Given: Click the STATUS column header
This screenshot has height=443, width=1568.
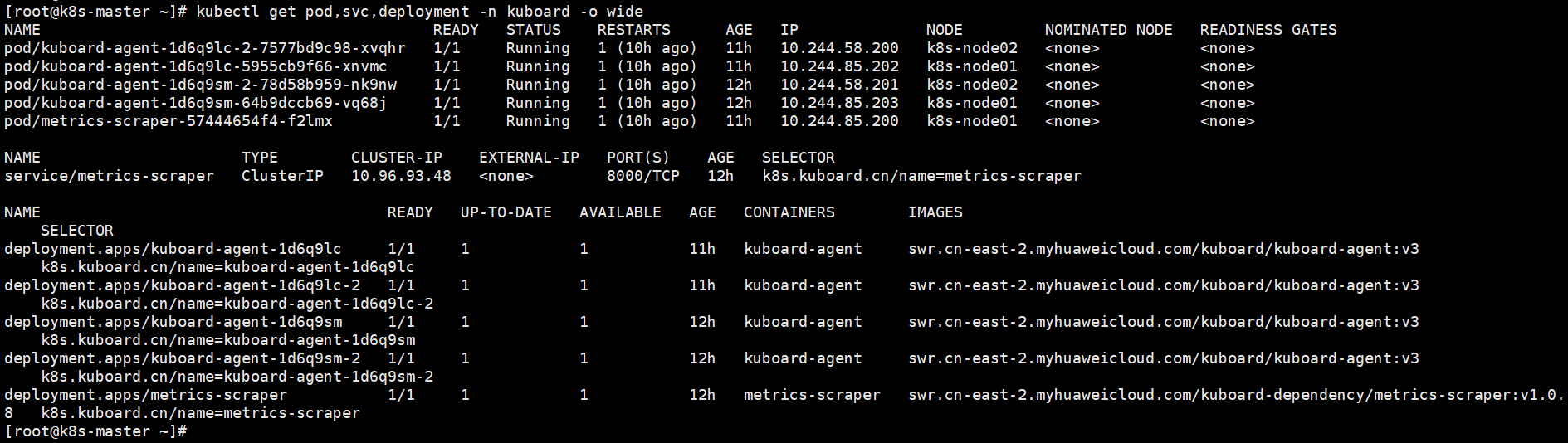Looking at the screenshot, I should (x=534, y=30).
